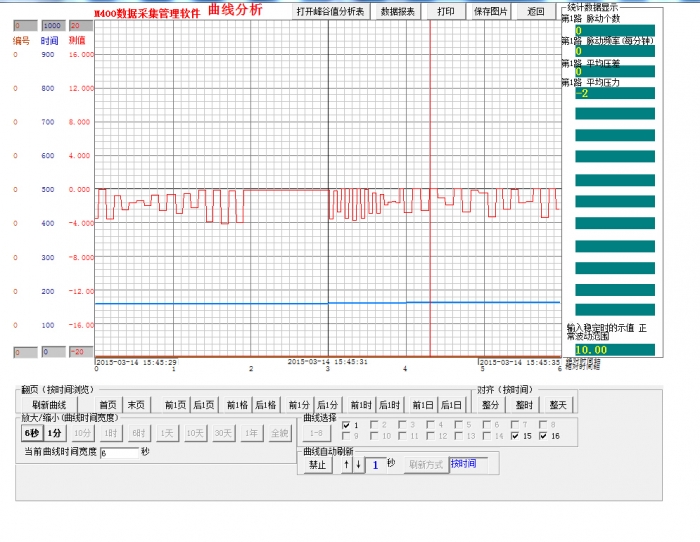Click the up arrow refresh interval button
Viewport: 700px width, 542px height.
[347, 465]
